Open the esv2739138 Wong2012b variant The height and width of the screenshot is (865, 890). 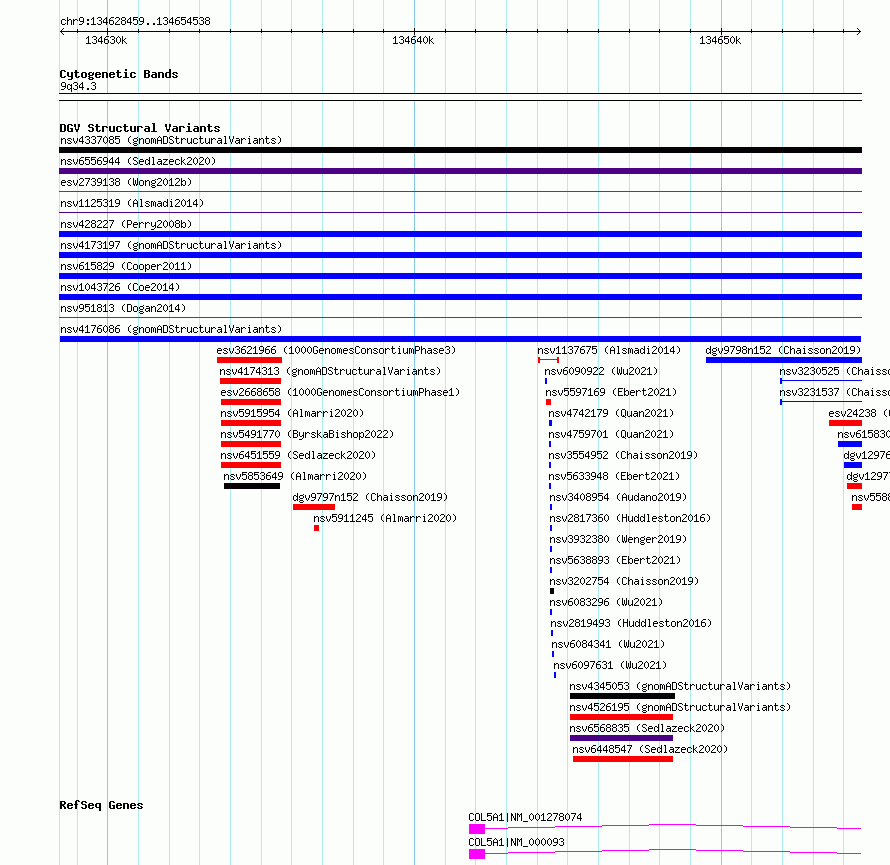pos(126,182)
